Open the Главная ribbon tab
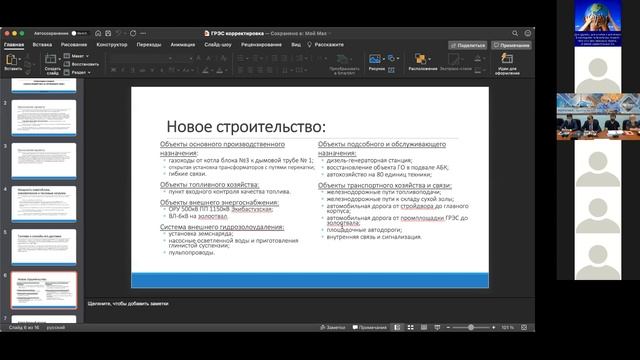Image resolution: width=640 pixels, height=360 pixels. tap(14, 45)
